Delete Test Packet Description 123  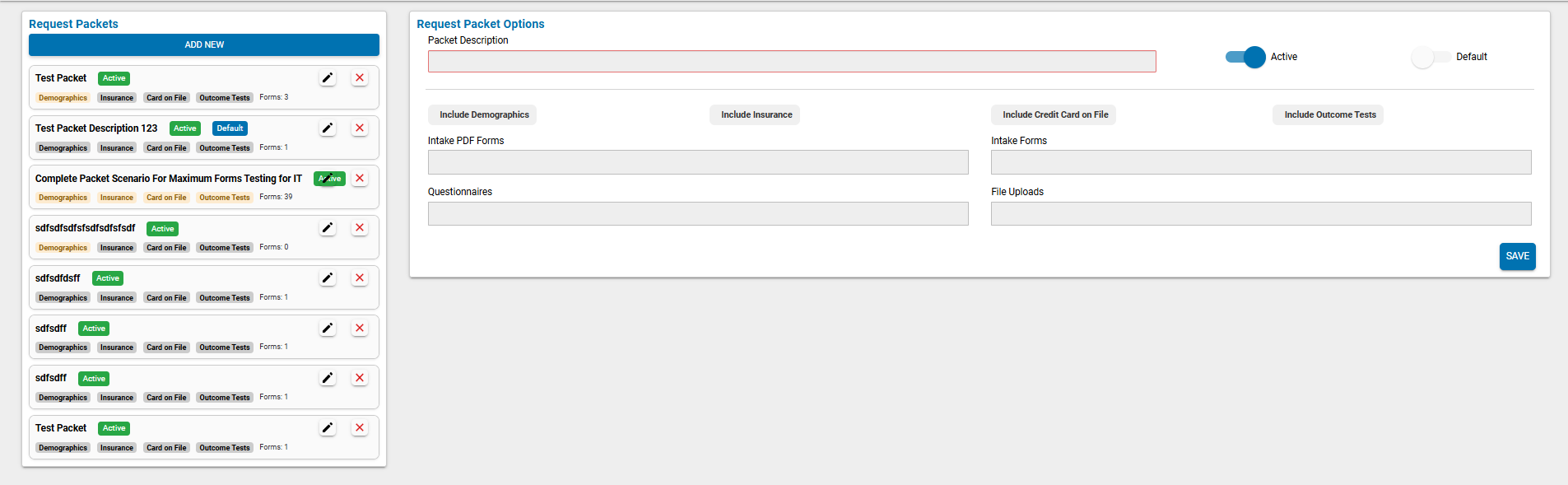pyautogui.click(x=360, y=128)
